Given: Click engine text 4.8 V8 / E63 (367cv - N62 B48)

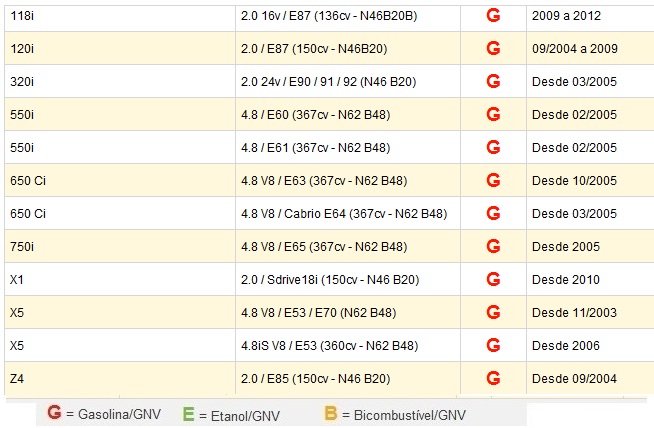Looking at the screenshot, I should [324, 181].
